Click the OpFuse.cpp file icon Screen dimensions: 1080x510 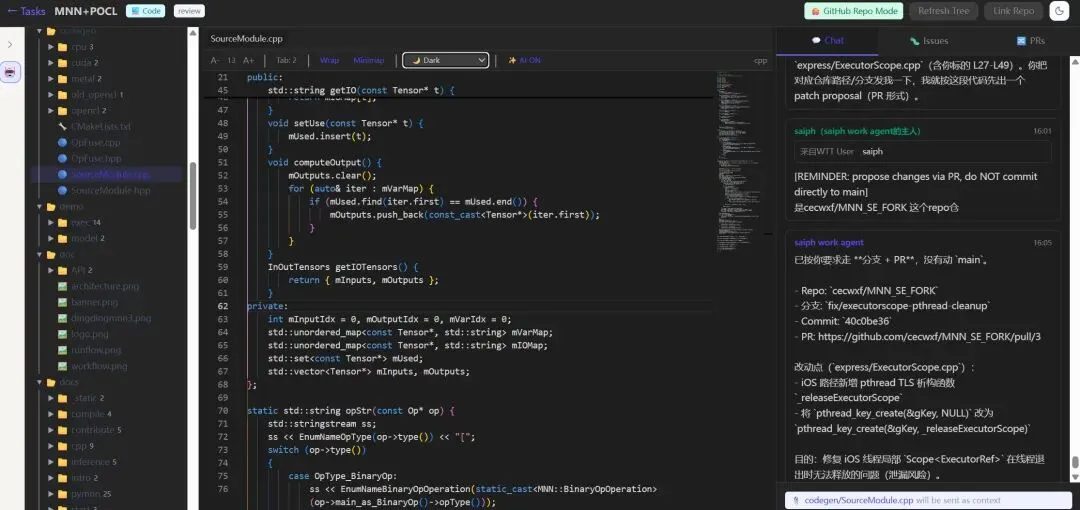point(63,143)
